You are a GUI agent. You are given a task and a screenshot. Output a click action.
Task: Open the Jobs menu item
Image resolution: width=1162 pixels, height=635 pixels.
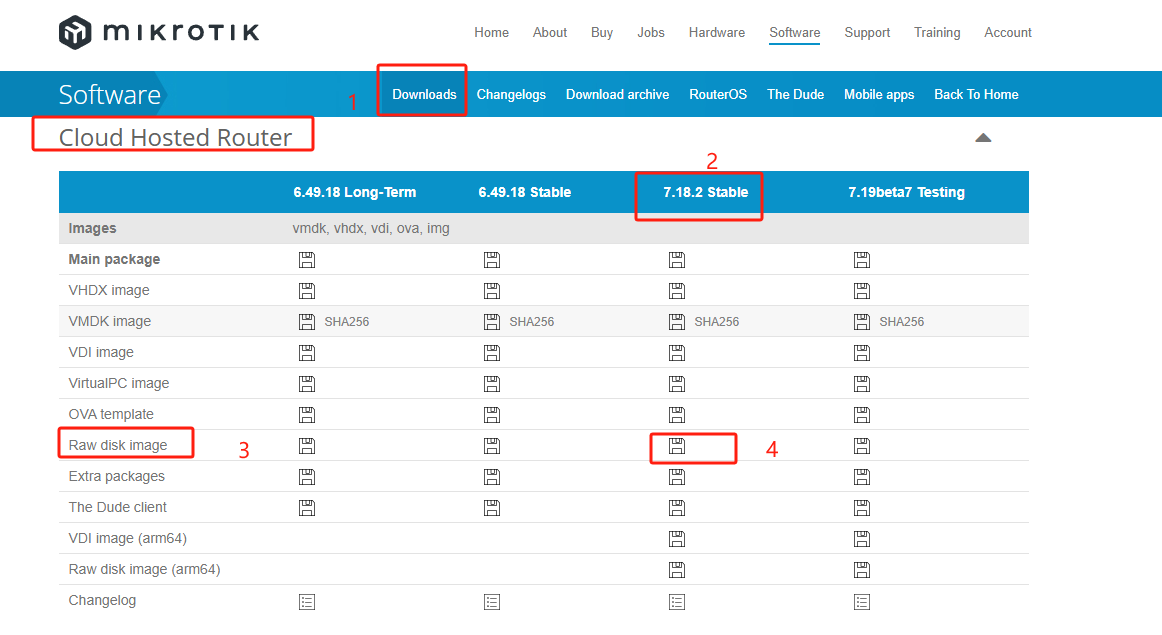tap(651, 33)
